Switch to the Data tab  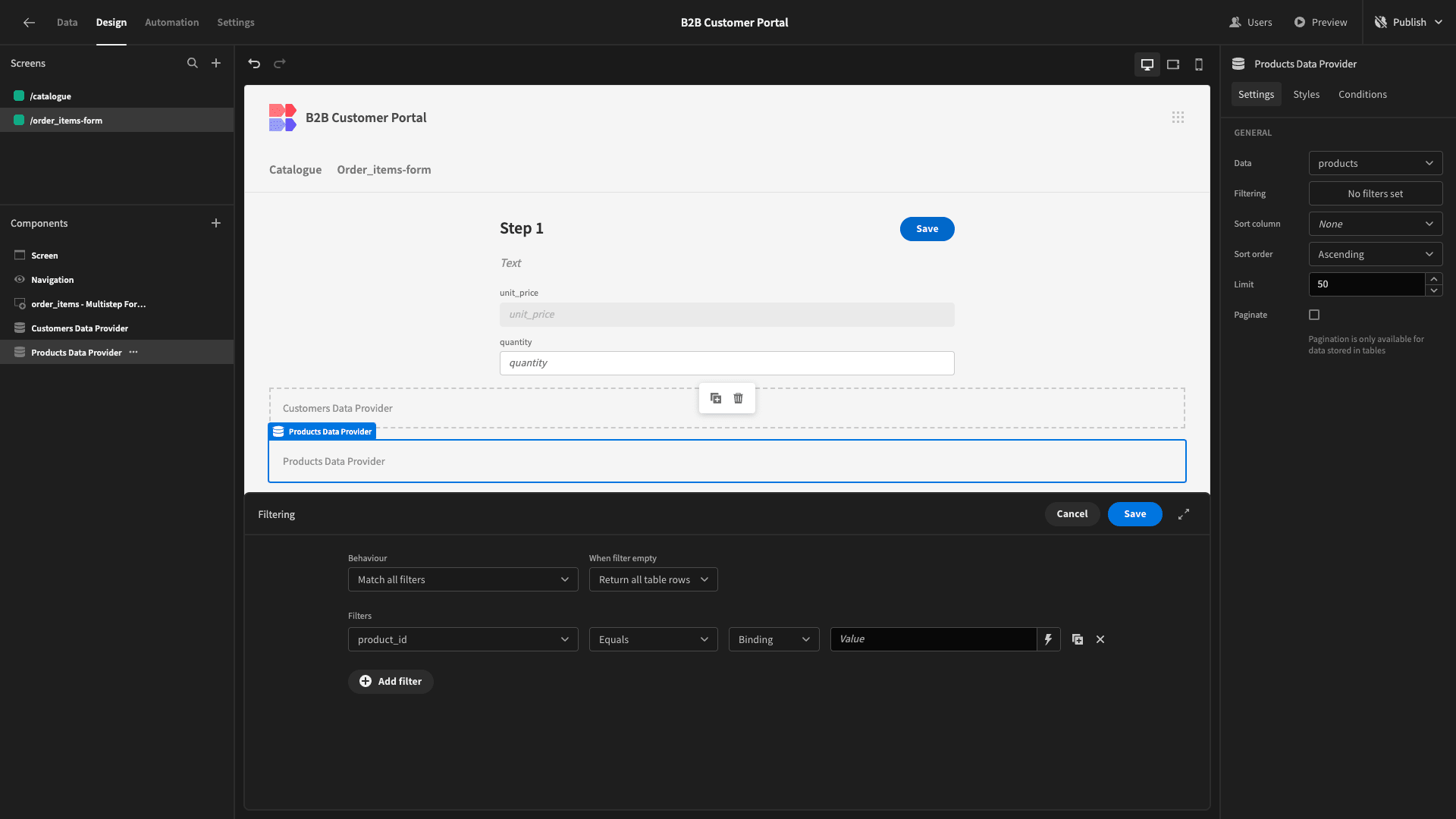(67, 23)
